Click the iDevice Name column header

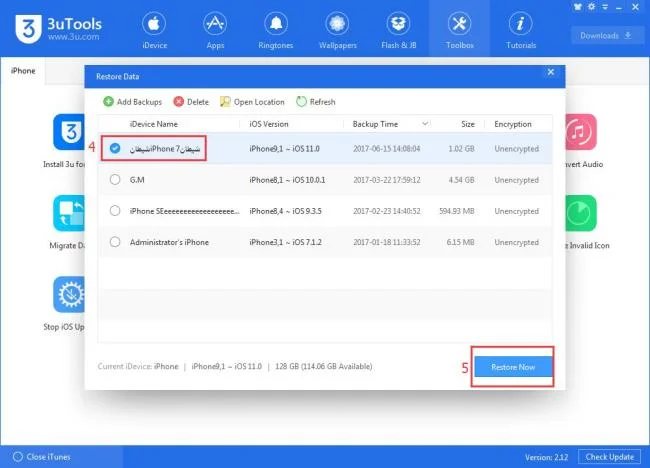tap(153, 124)
